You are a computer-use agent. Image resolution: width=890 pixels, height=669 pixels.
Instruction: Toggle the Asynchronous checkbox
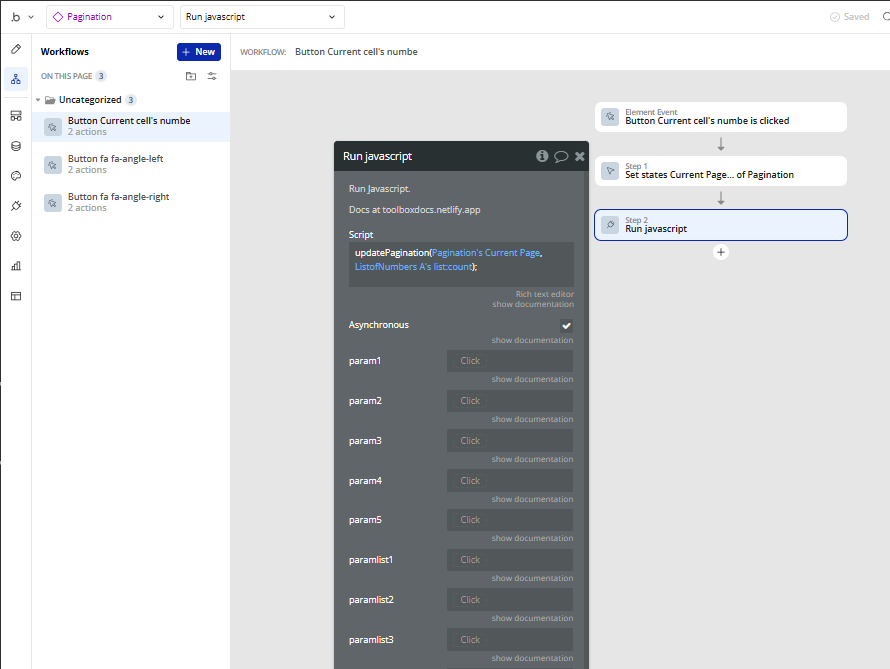(566, 326)
